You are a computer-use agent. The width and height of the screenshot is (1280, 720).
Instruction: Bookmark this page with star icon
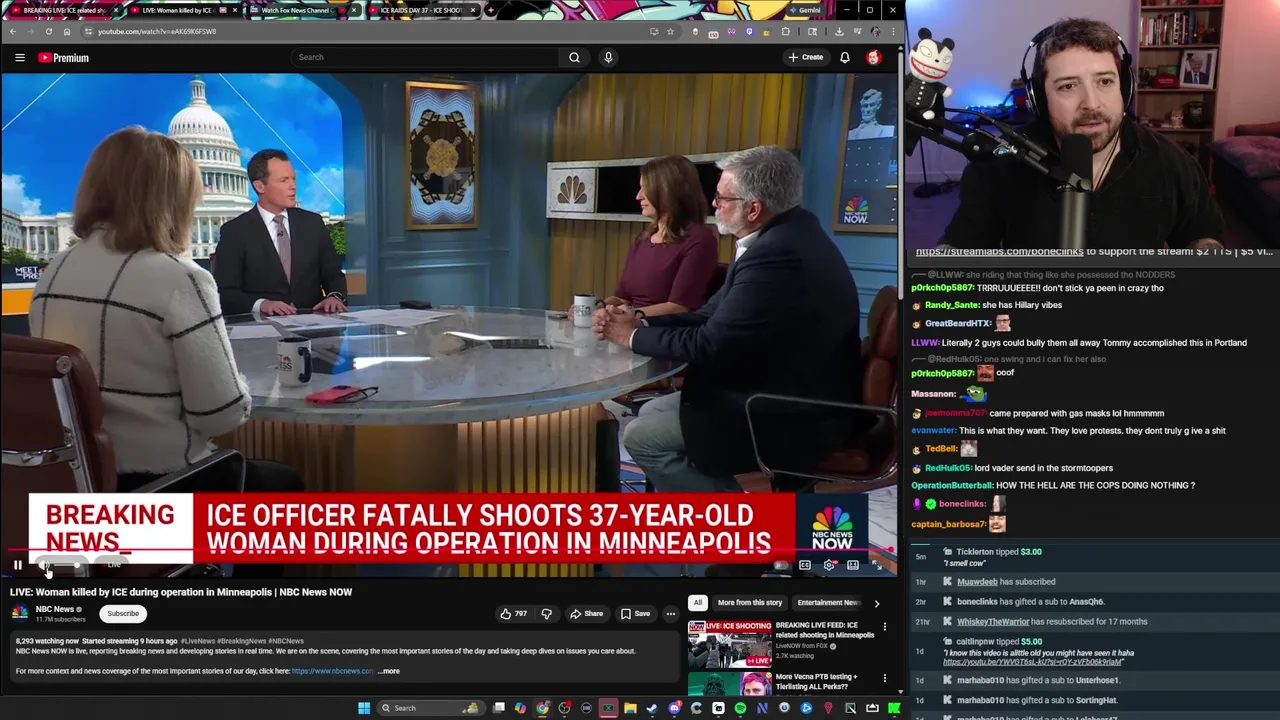pyautogui.click(x=670, y=31)
